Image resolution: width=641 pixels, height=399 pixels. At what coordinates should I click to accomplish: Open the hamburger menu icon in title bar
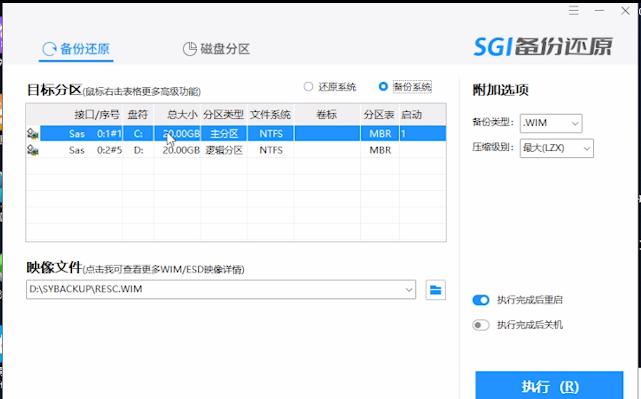pos(574,11)
